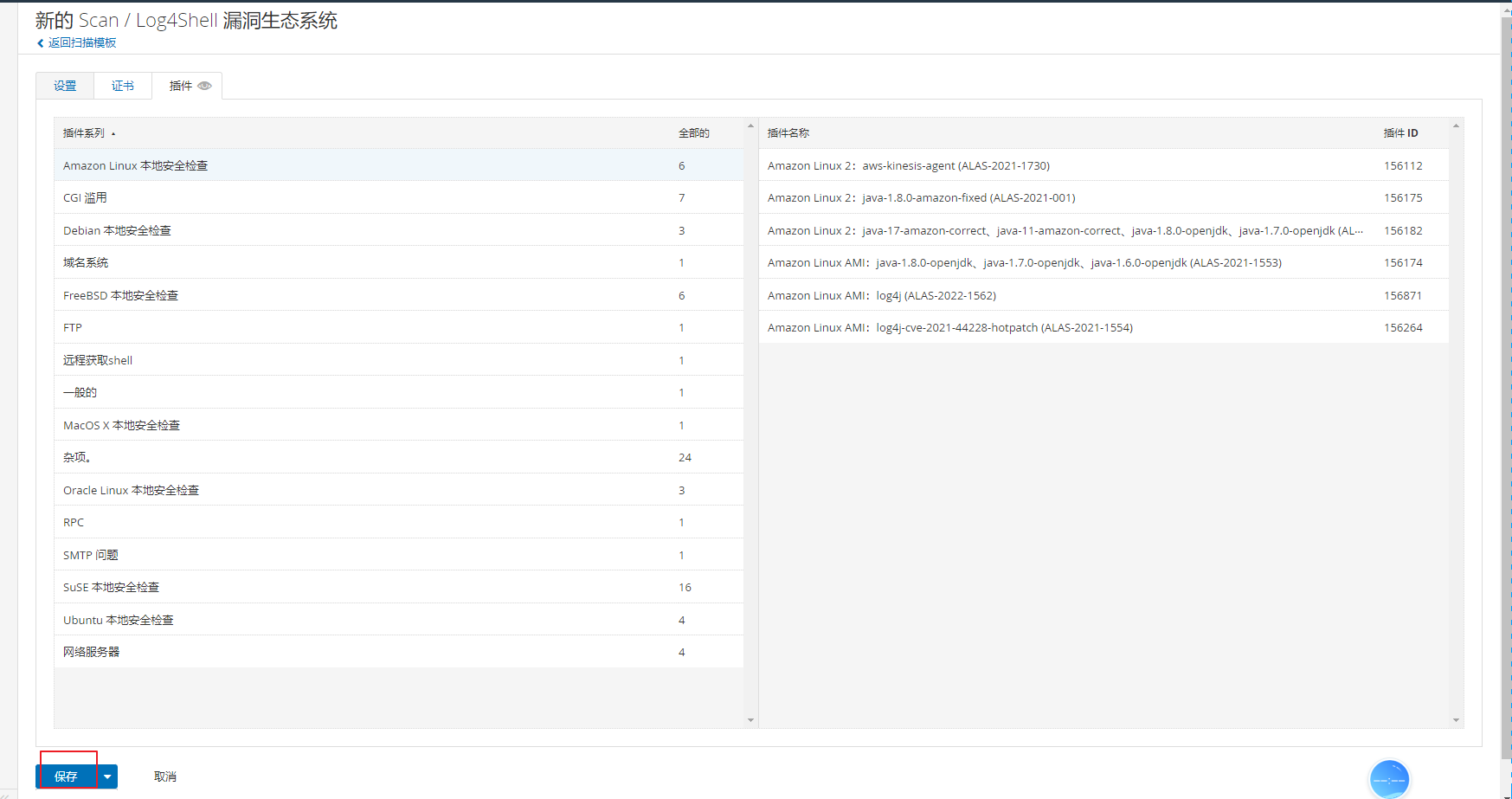Screen dimensions: 1512x799
Task: Click the 取消 button
Action: pos(164,776)
